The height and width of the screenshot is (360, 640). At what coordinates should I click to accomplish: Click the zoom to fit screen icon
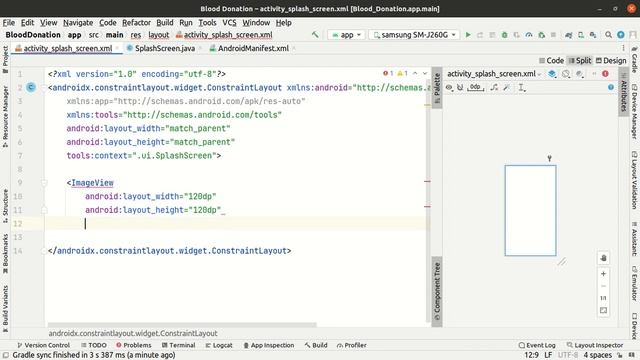point(603,311)
